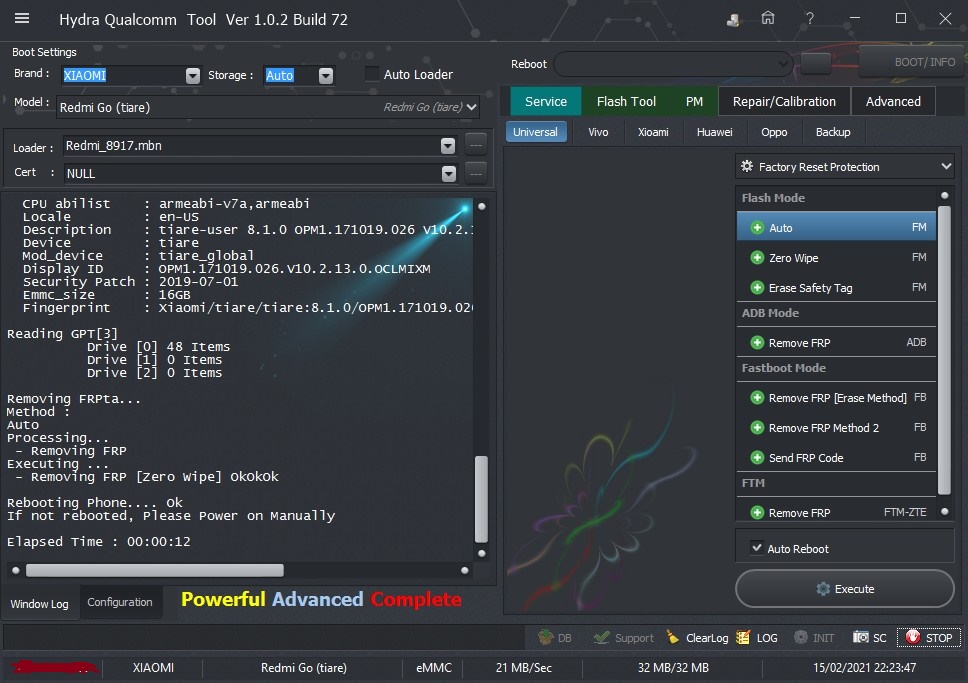Viewport: 968px width, 683px height.
Task: Switch to the Service tab
Action: (546, 101)
